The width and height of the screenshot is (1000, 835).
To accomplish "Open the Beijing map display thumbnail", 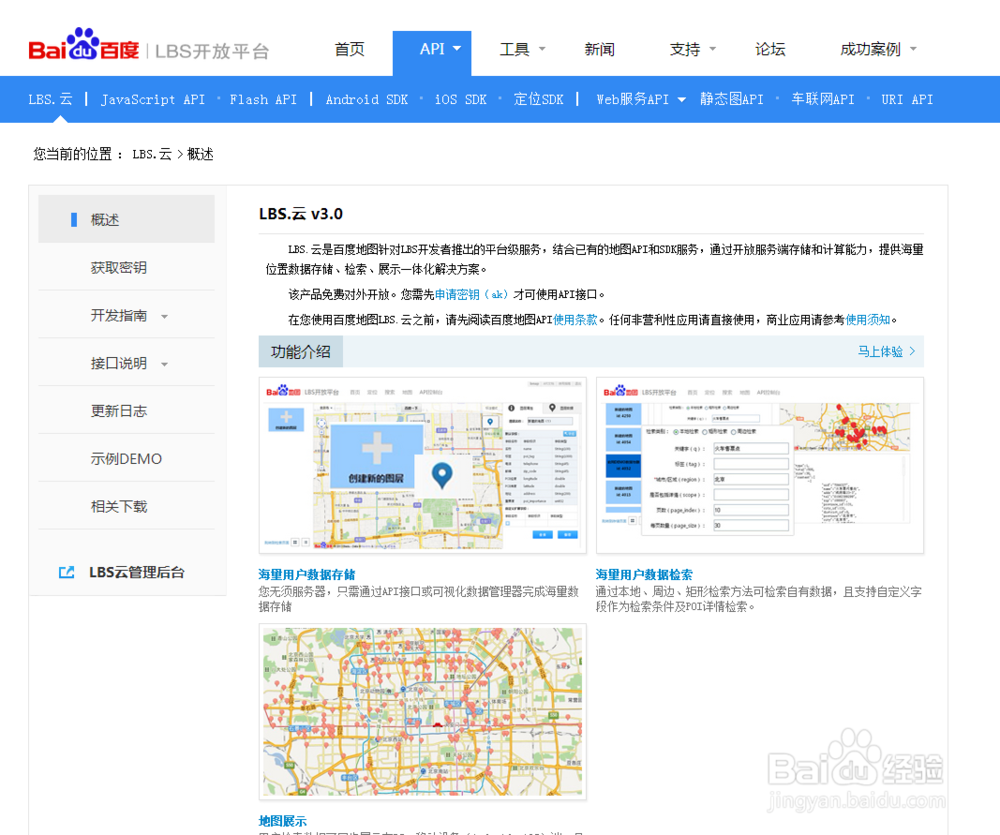I will point(423,712).
